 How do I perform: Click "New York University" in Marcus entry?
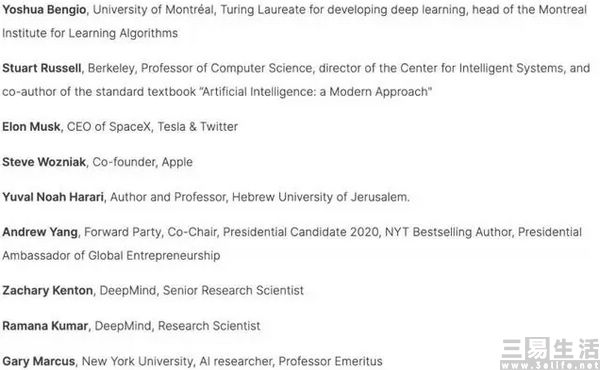coord(137,361)
